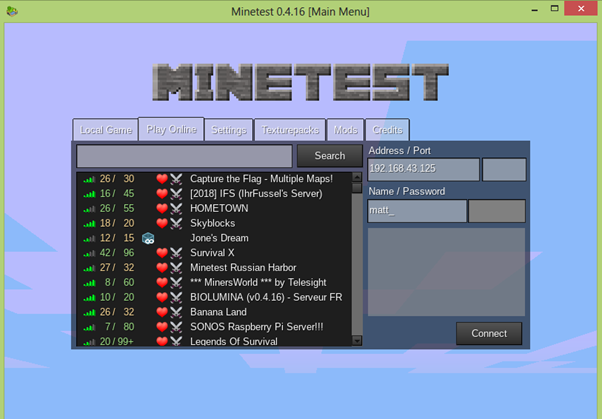Maximize the Minetest window
The width and height of the screenshot is (602, 419).
coord(554,8)
